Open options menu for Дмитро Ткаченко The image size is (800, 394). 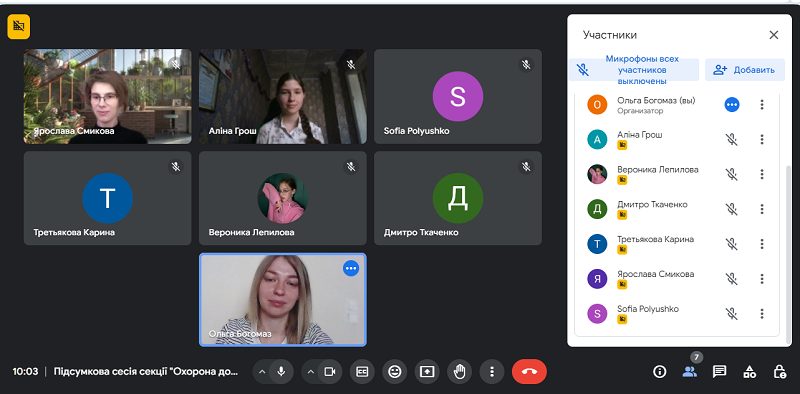(762, 209)
